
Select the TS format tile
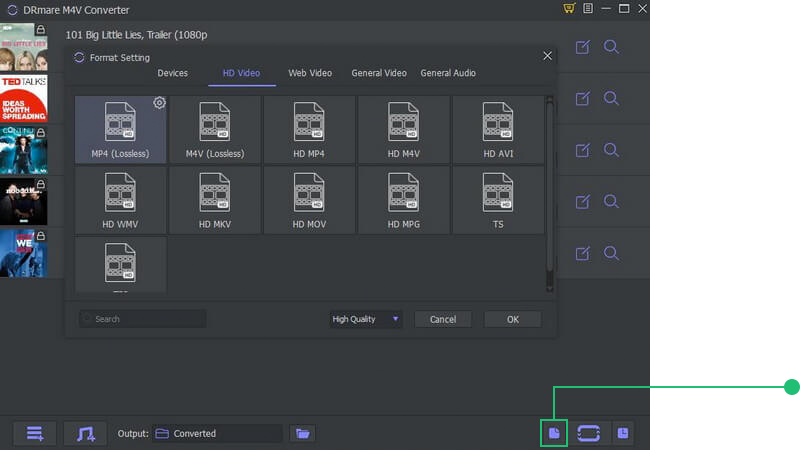pyautogui.click(x=498, y=200)
